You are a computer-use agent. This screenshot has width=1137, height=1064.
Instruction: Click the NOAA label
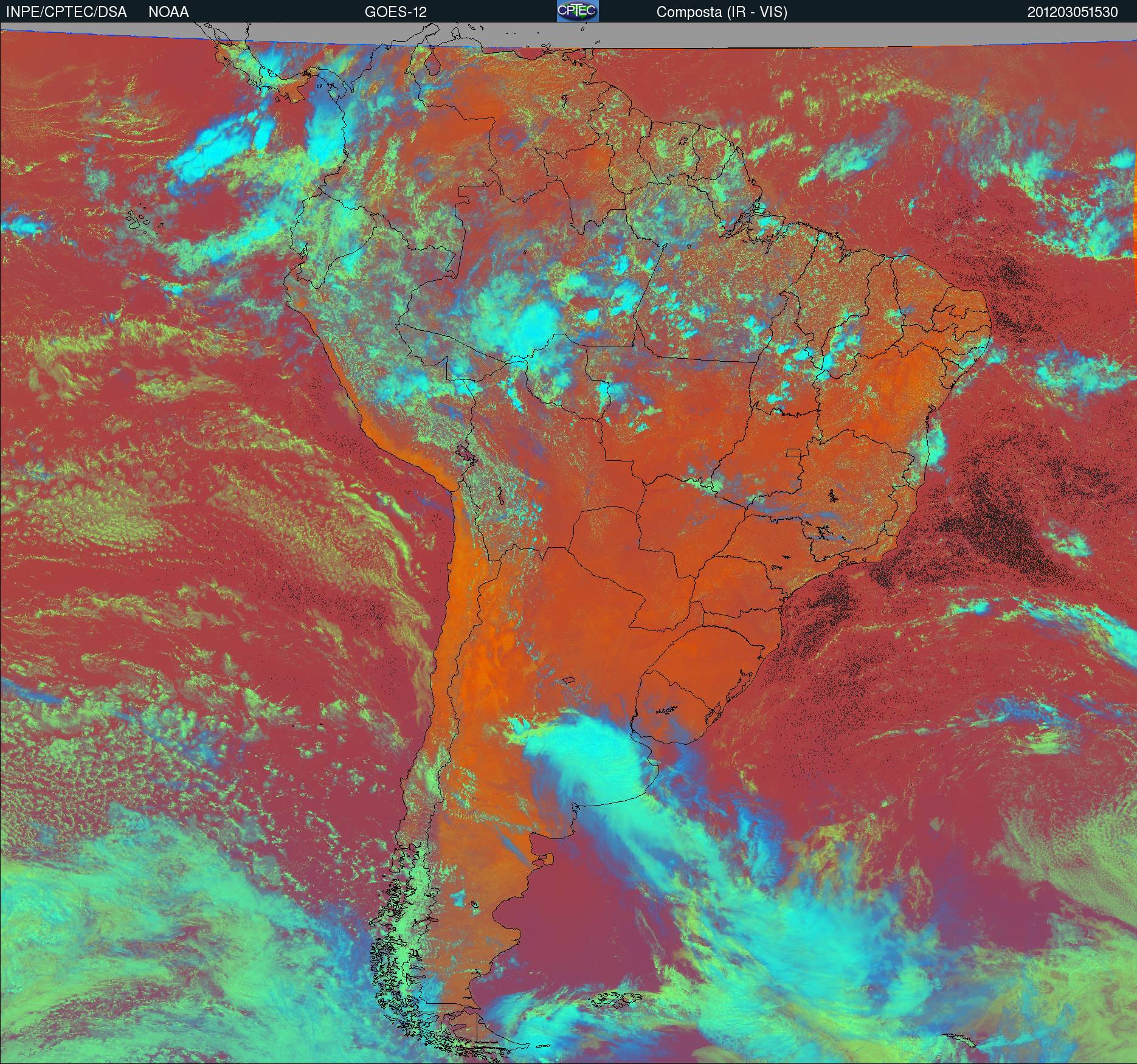tap(168, 12)
